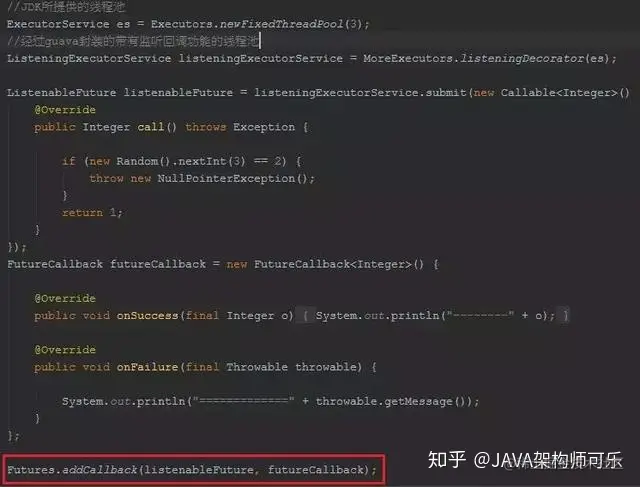Click the Callable<Integer> type in submit call
Image resolution: width=640 pixels, height=487 pixels.
pos(559,93)
